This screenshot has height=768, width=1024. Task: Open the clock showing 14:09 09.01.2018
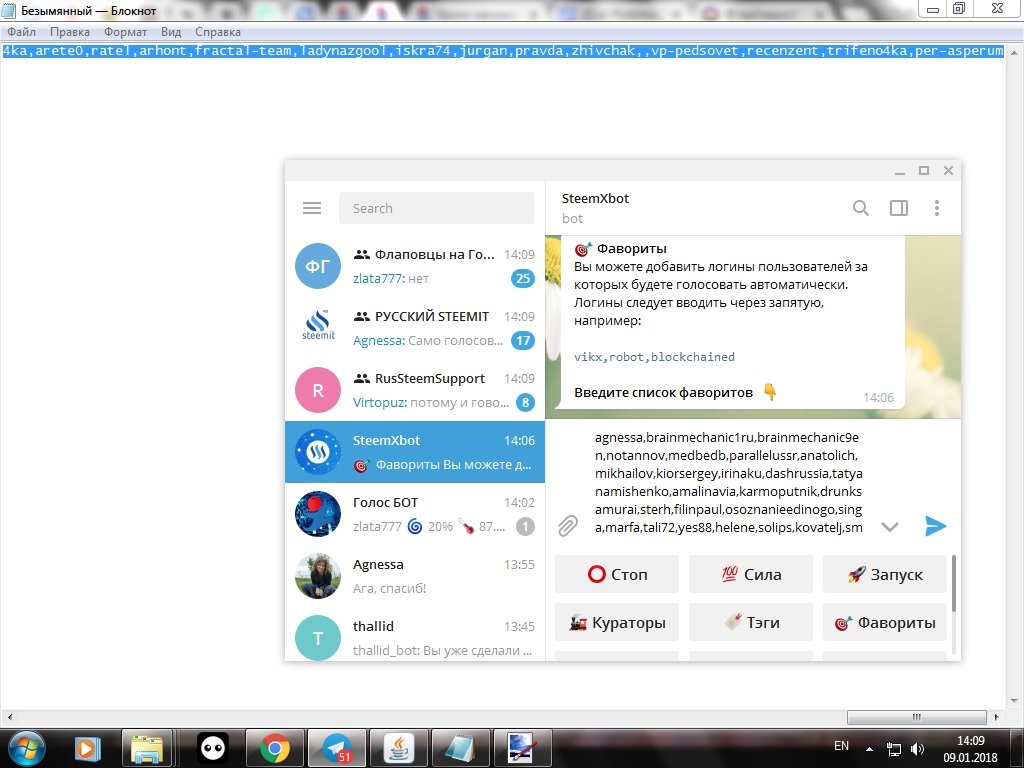(970, 749)
